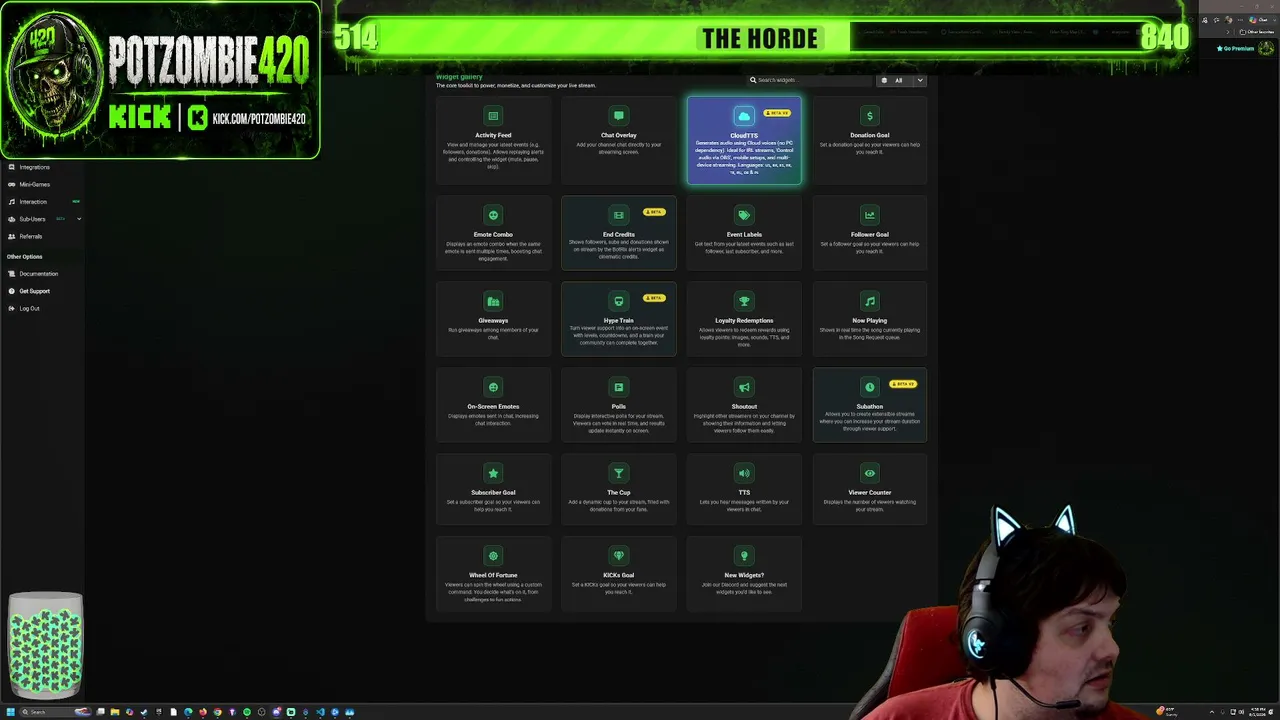
Task: Select the CloudTTS cloud icon
Action: (744, 117)
